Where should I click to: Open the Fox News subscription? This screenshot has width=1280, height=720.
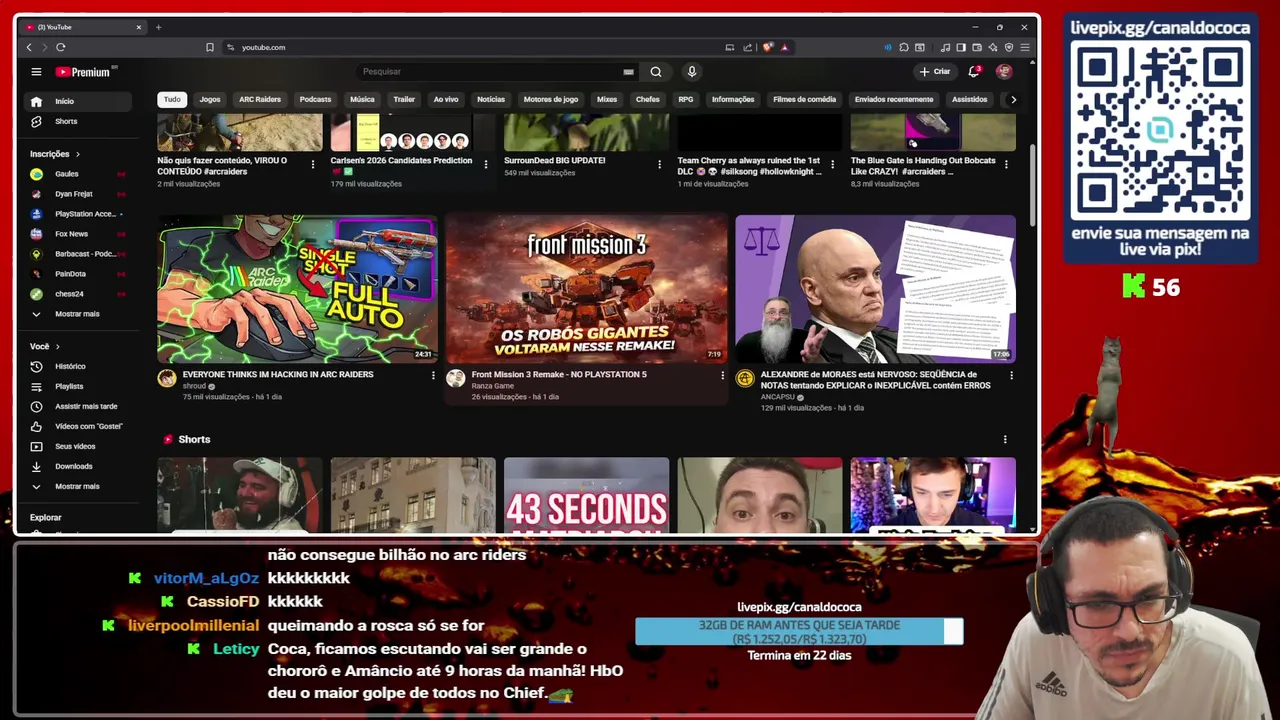[x=78, y=234]
